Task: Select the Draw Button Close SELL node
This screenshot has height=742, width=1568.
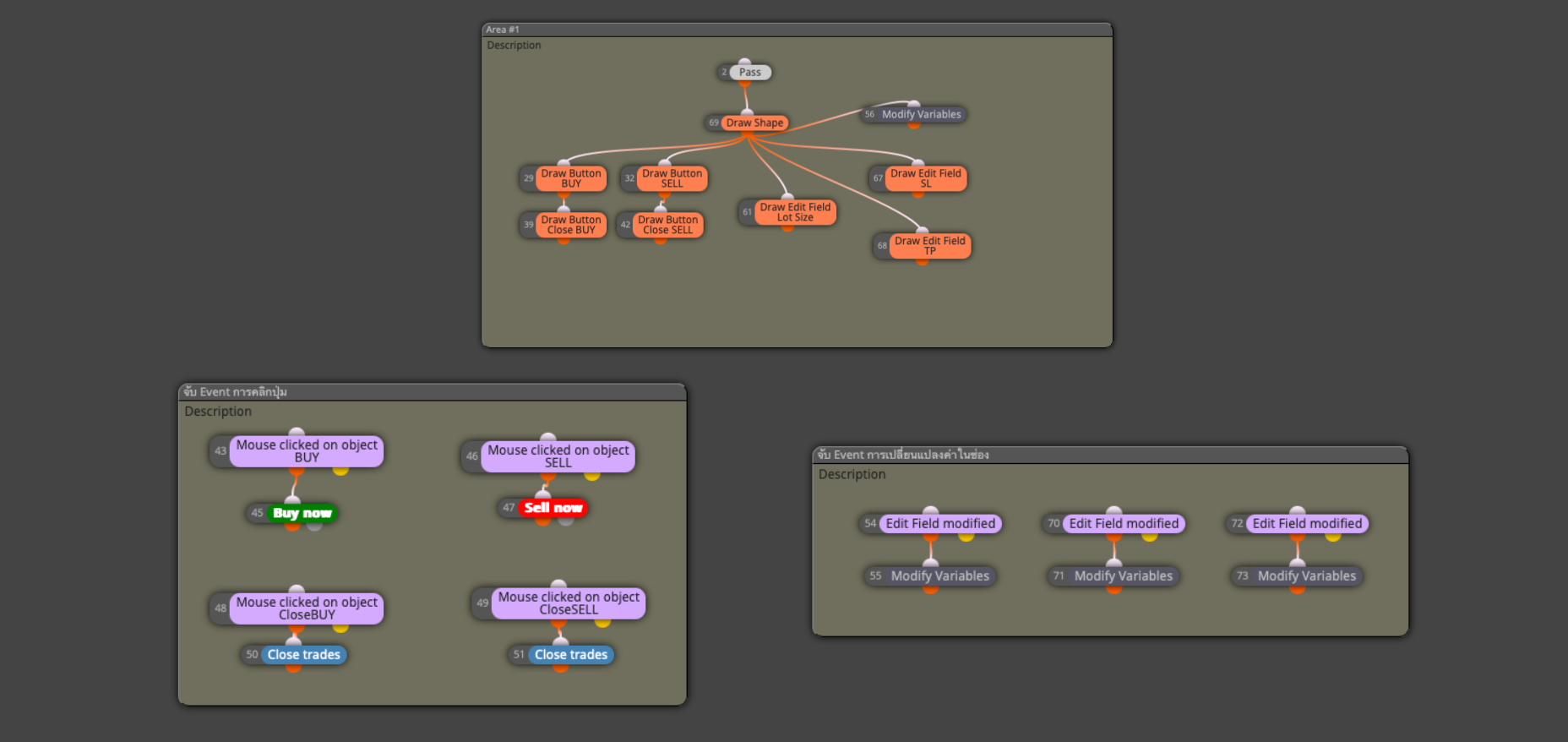Action: [667, 225]
